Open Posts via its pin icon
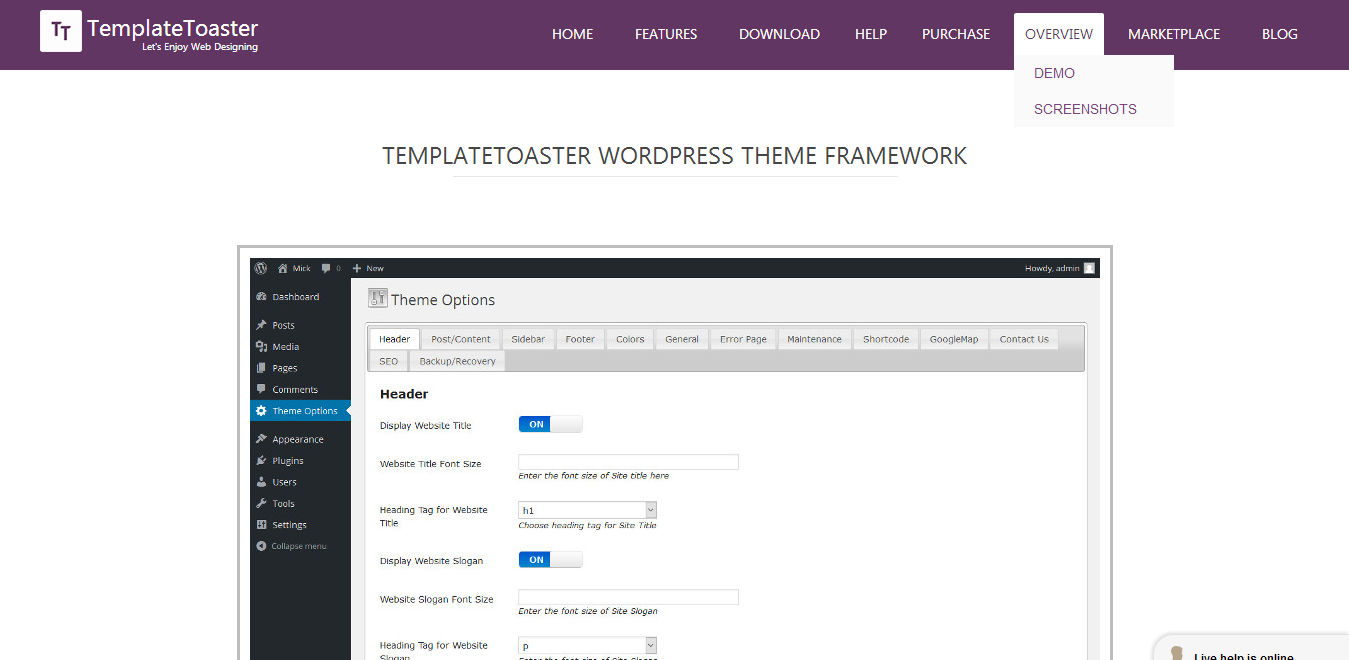This screenshot has width=1349, height=660. 261,325
